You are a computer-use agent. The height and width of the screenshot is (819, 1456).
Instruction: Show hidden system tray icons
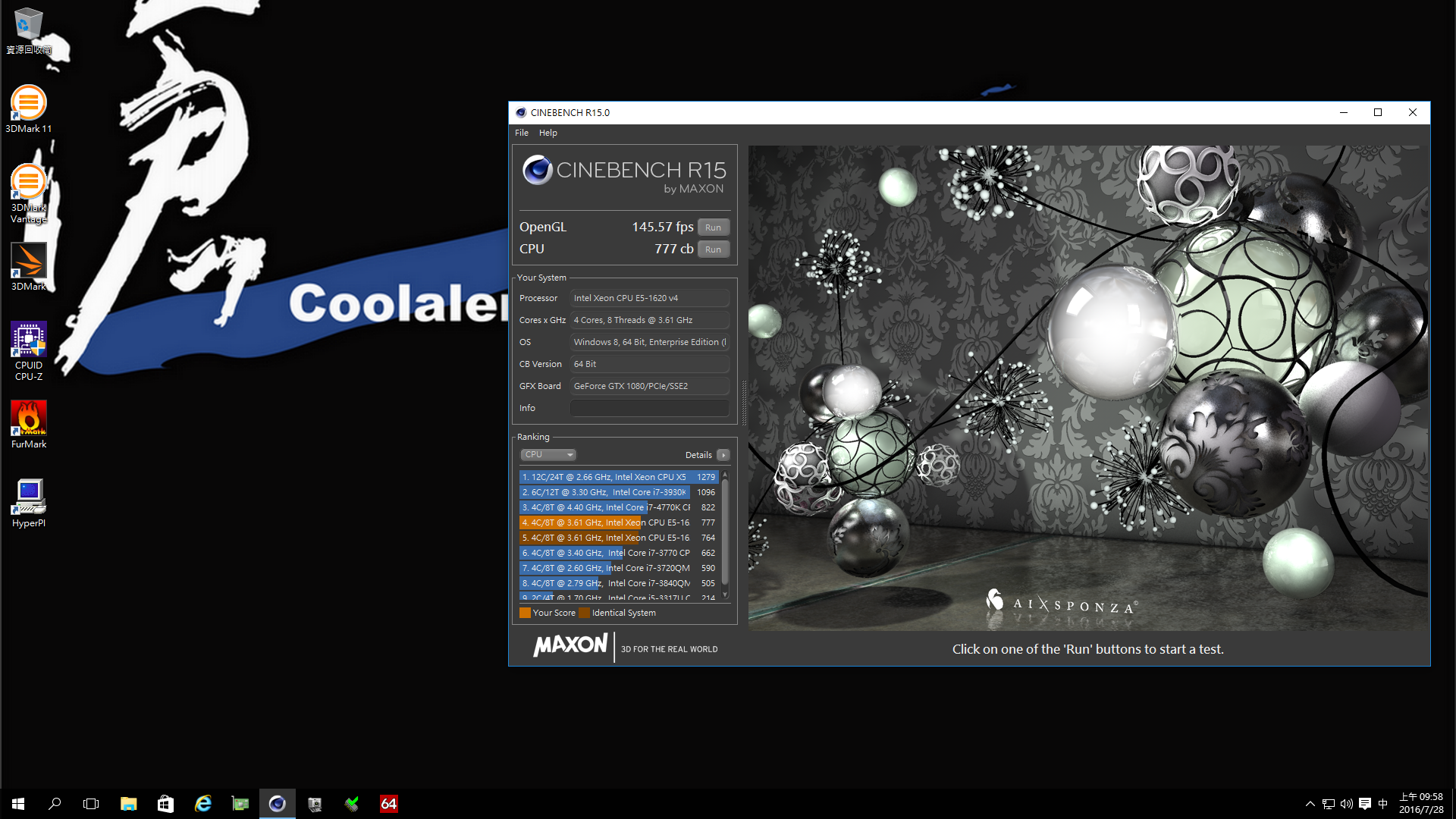(1310, 804)
